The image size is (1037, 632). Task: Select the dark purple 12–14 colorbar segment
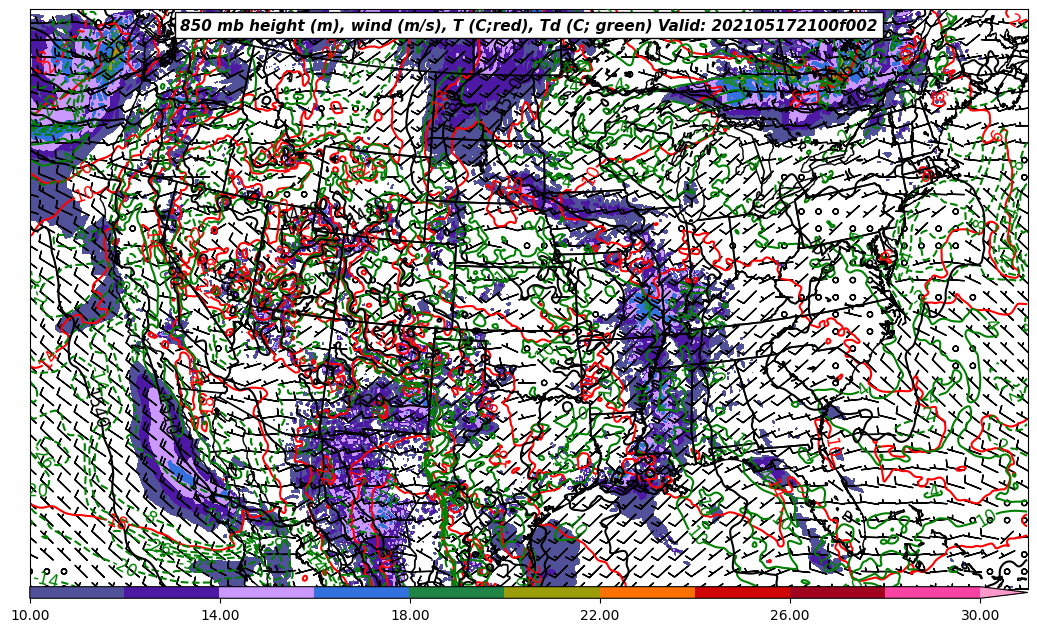[172, 593]
